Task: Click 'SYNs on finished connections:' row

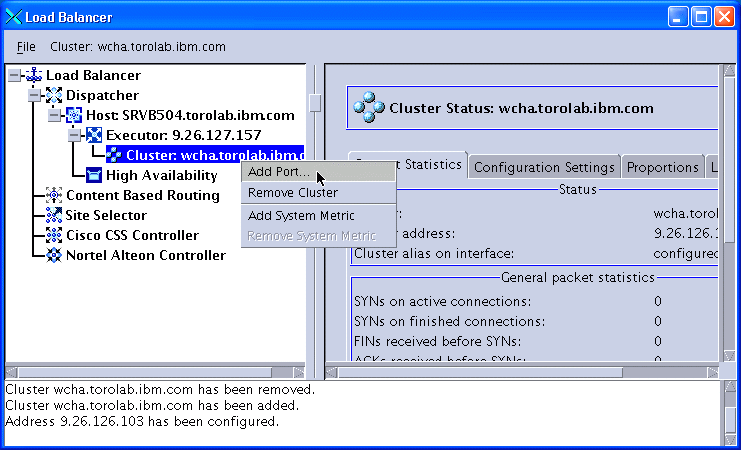Action: [x=534, y=321]
